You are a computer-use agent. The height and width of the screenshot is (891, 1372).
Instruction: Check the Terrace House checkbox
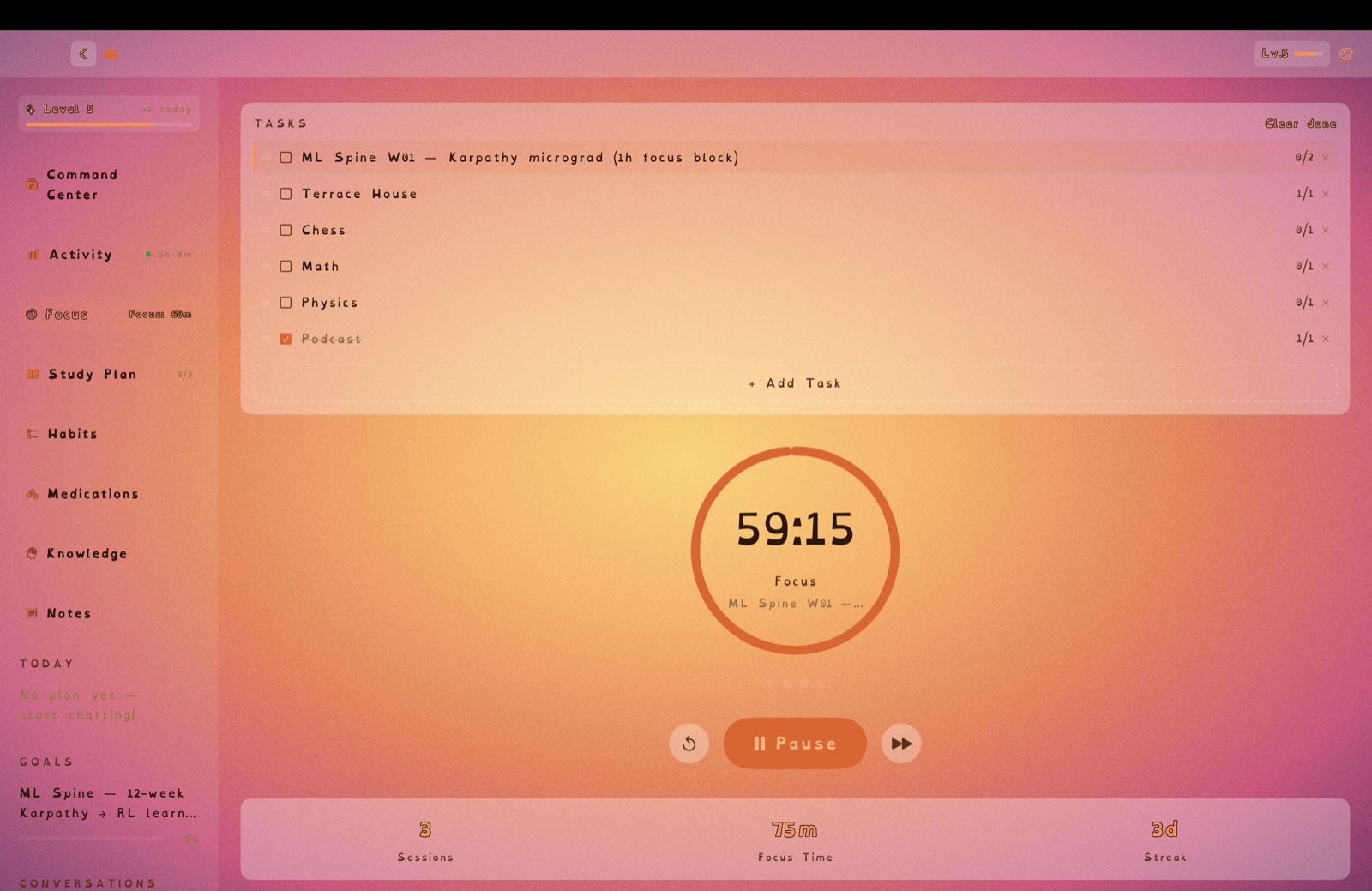[x=286, y=194]
